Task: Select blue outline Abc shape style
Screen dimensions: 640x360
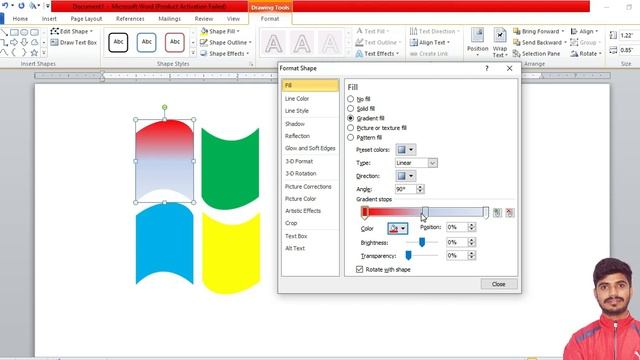Action: [x=146, y=42]
